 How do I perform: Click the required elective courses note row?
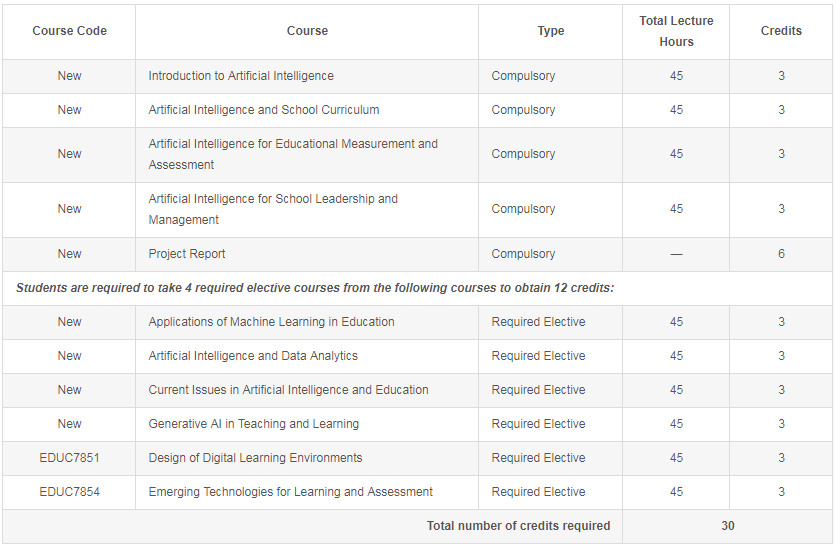(315, 288)
